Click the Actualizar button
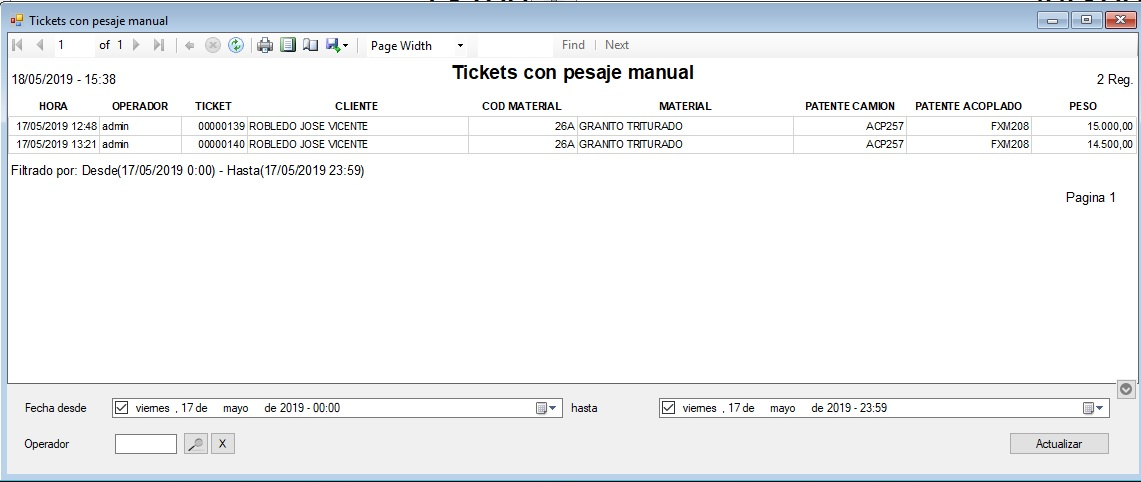Screen dimensions: 1141x482 pyautogui.click(x=1058, y=443)
